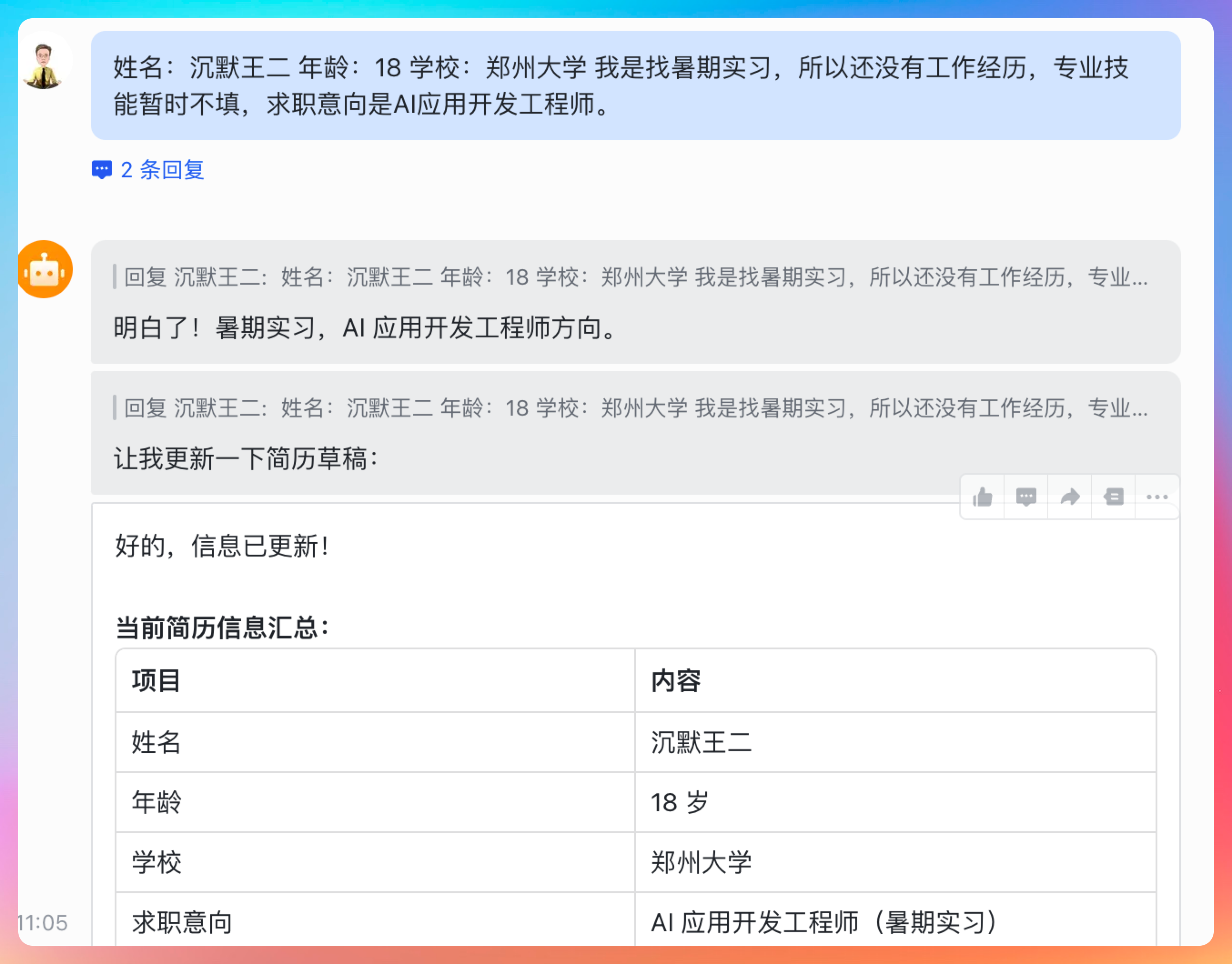Click the tag-shaped icon in hover toolbar
Screen dimensions: 1232x964
tap(1113, 497)
